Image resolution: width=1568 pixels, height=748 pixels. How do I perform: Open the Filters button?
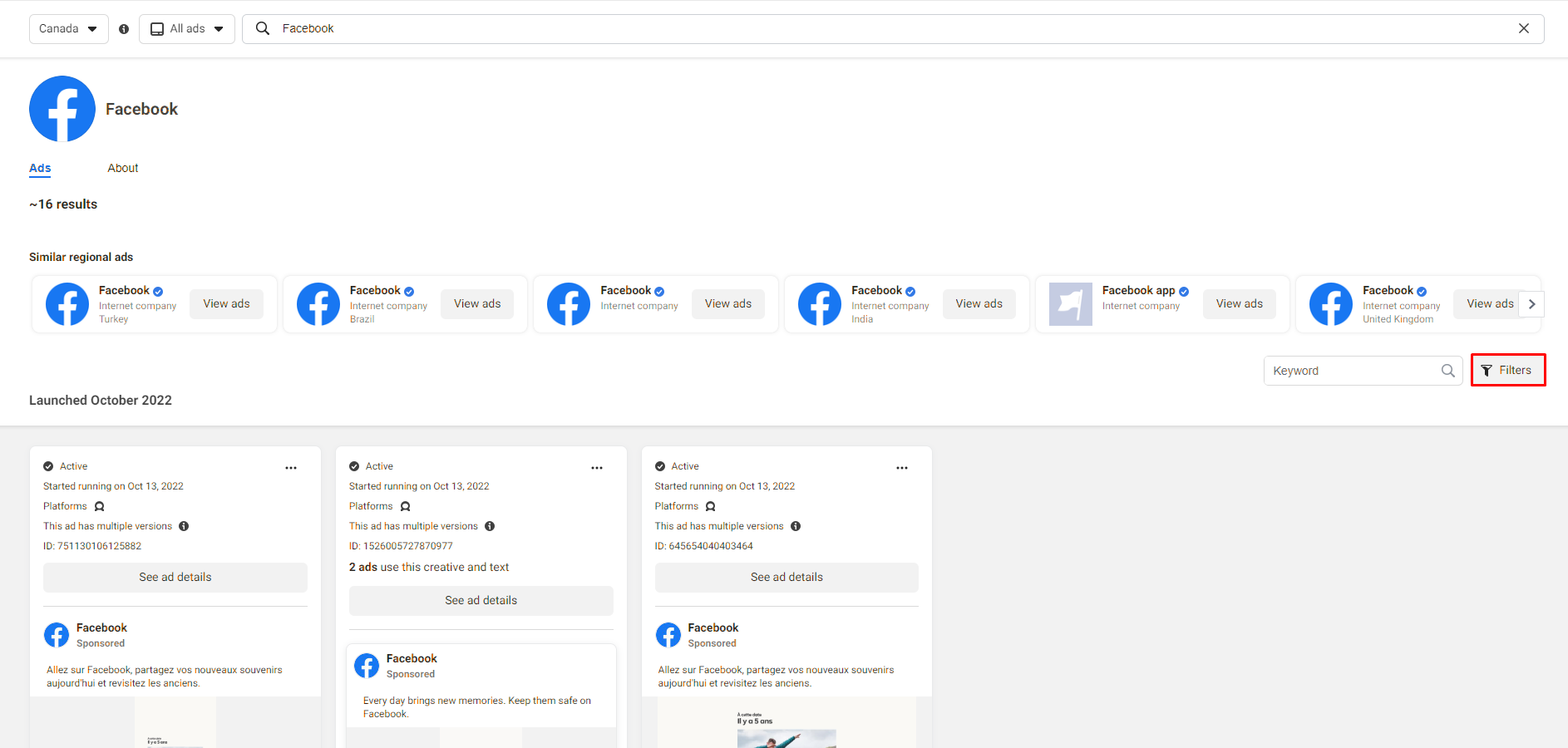click(x=1508, y=370)
